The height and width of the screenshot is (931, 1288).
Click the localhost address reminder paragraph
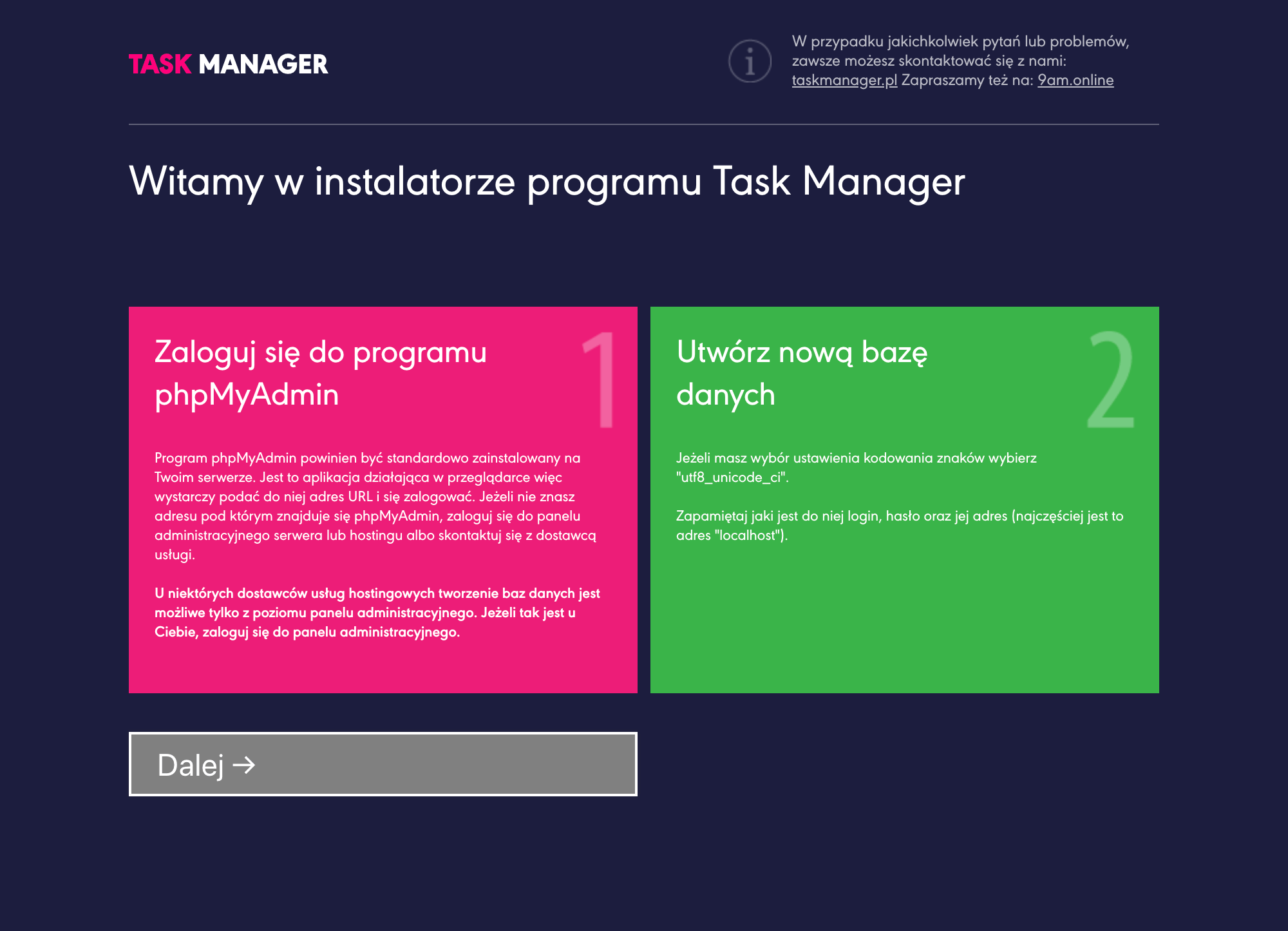tap(900, 526)
